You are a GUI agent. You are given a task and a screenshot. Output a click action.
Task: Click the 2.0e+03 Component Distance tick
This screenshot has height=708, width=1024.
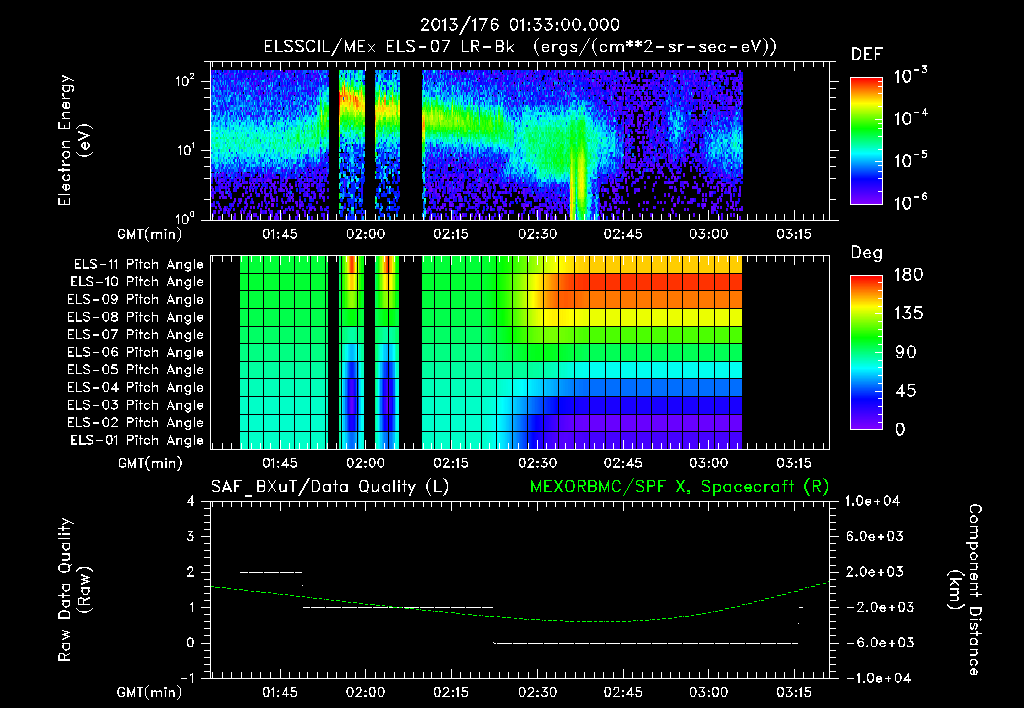point(875,571)
